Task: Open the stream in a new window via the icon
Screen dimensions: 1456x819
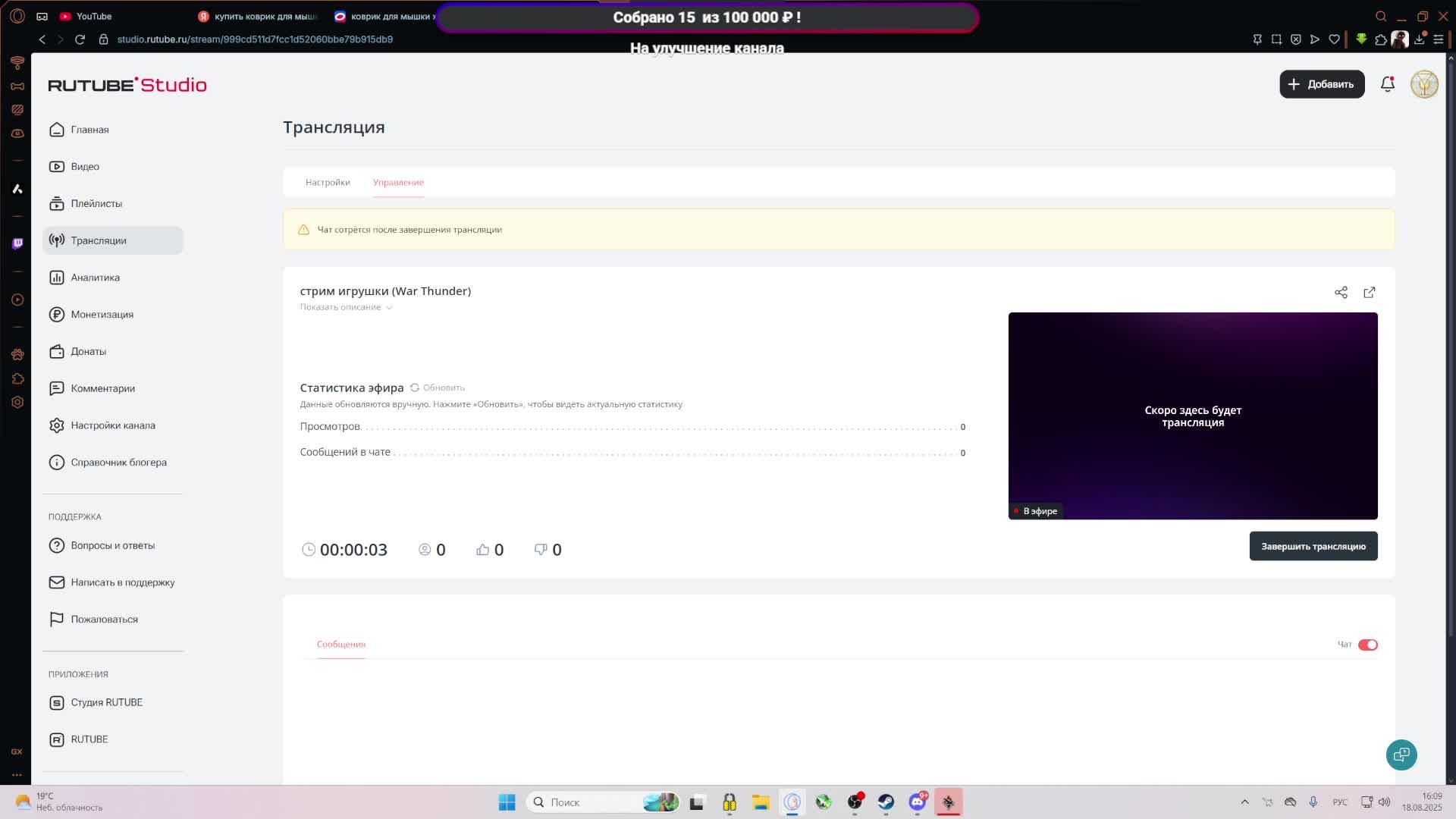Action: point(1369,293)
